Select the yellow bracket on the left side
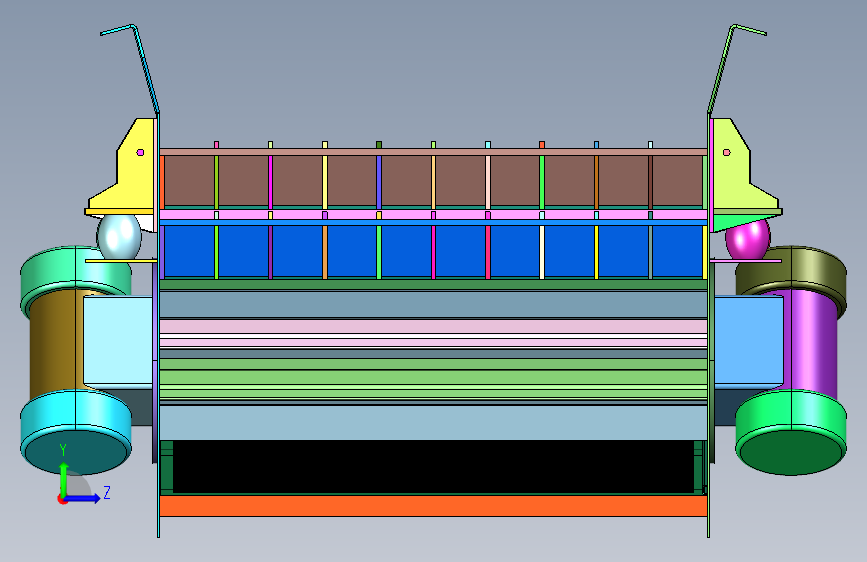This screenshot has width=867, height=562. 123,166
